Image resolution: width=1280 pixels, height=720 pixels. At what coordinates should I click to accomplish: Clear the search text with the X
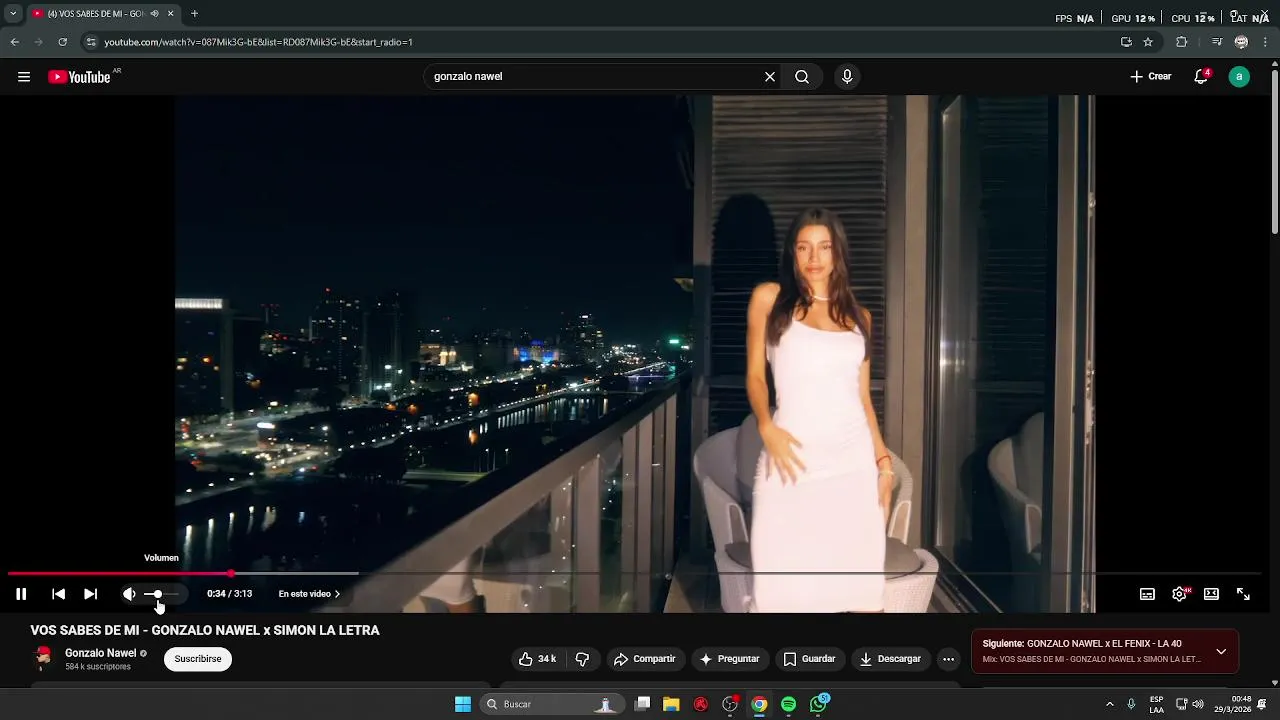pyautogui.click(x=770, y=77)
